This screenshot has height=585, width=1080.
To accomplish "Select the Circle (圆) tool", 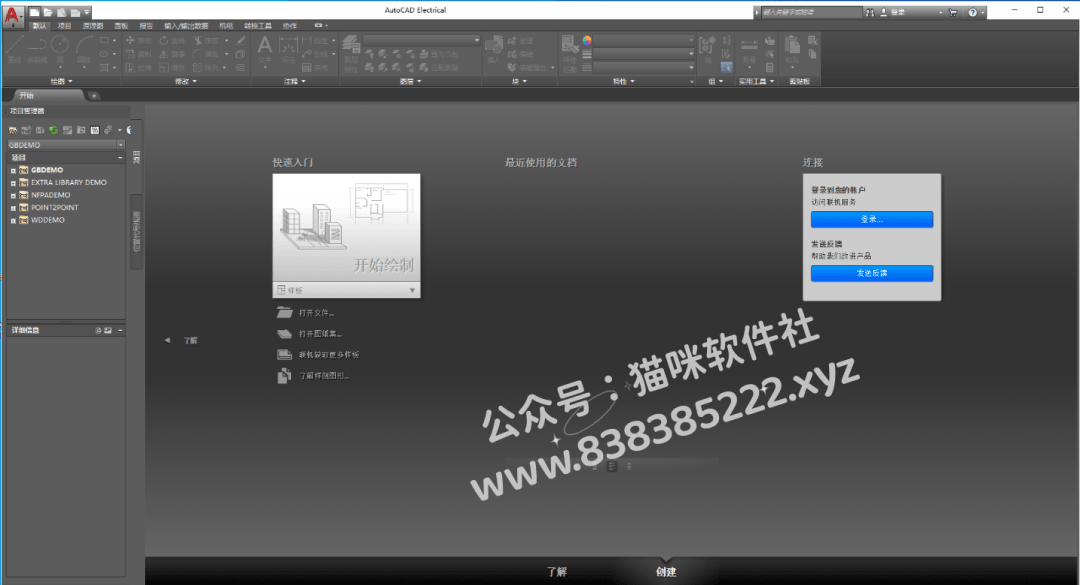I will (60, 49).
